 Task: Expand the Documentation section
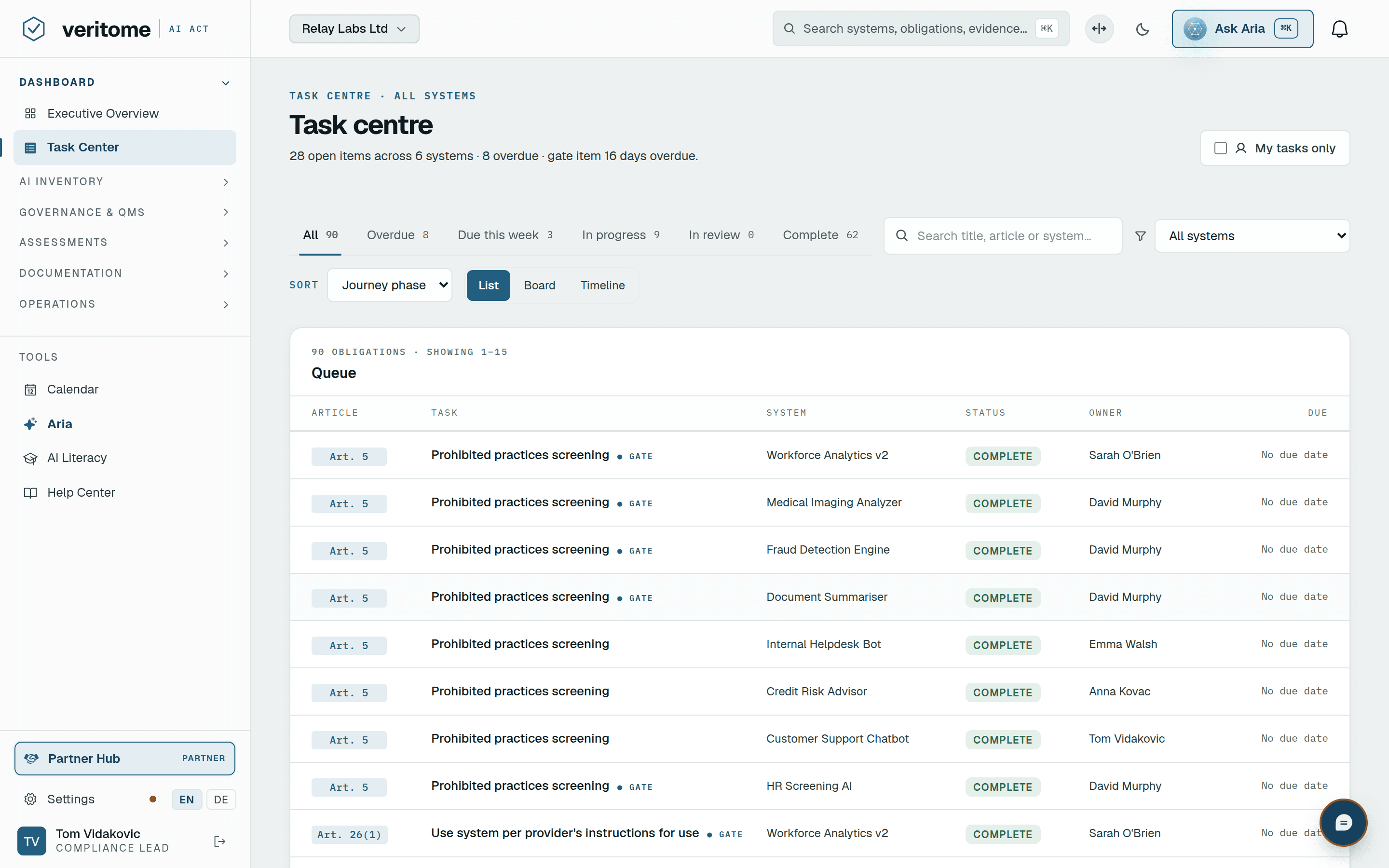124,273
